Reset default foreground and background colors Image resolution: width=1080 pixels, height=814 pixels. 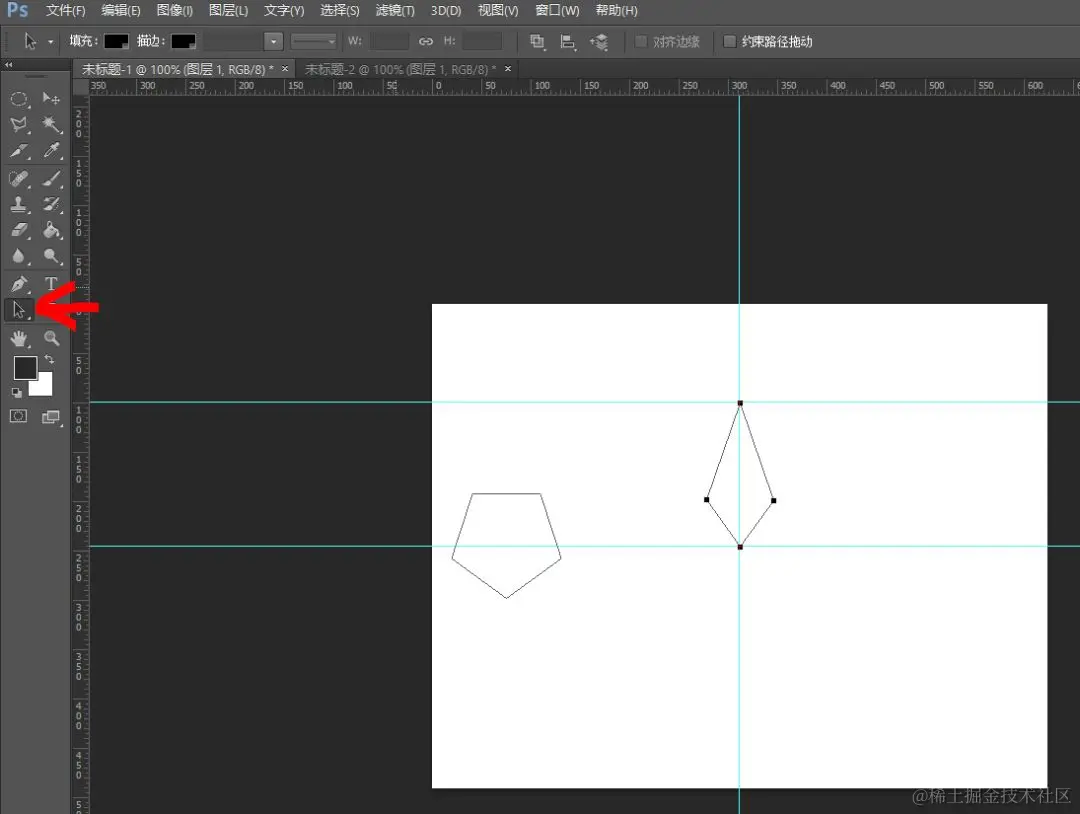(x=17, y=393)
